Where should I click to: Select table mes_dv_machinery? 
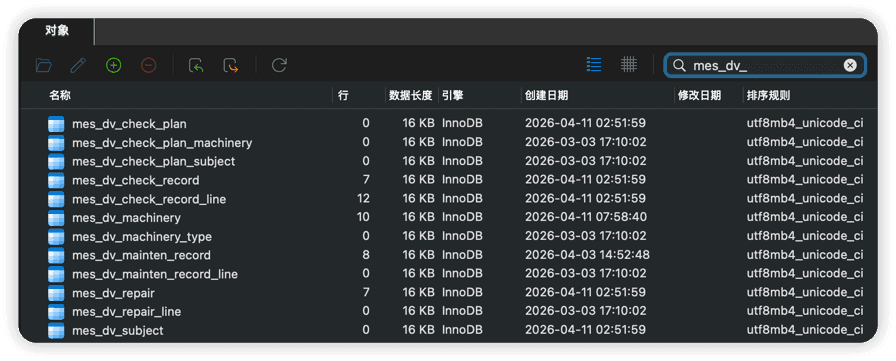point(126,218)
